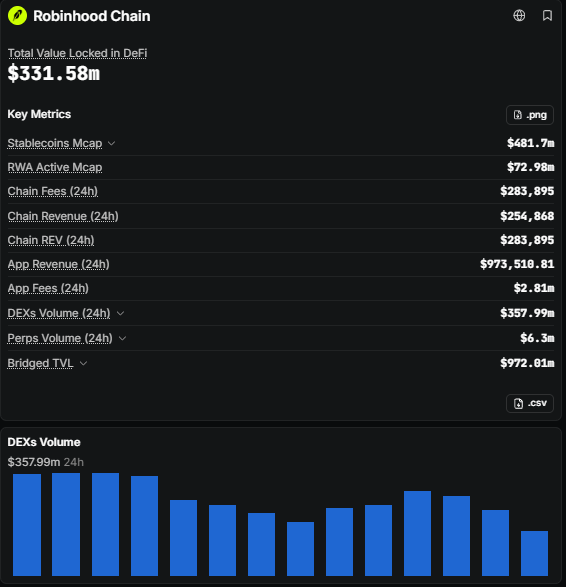Screen dimensions: 566x587
Task: Select the $481.7m stablecoins value
Action: (x=530, y=143)
